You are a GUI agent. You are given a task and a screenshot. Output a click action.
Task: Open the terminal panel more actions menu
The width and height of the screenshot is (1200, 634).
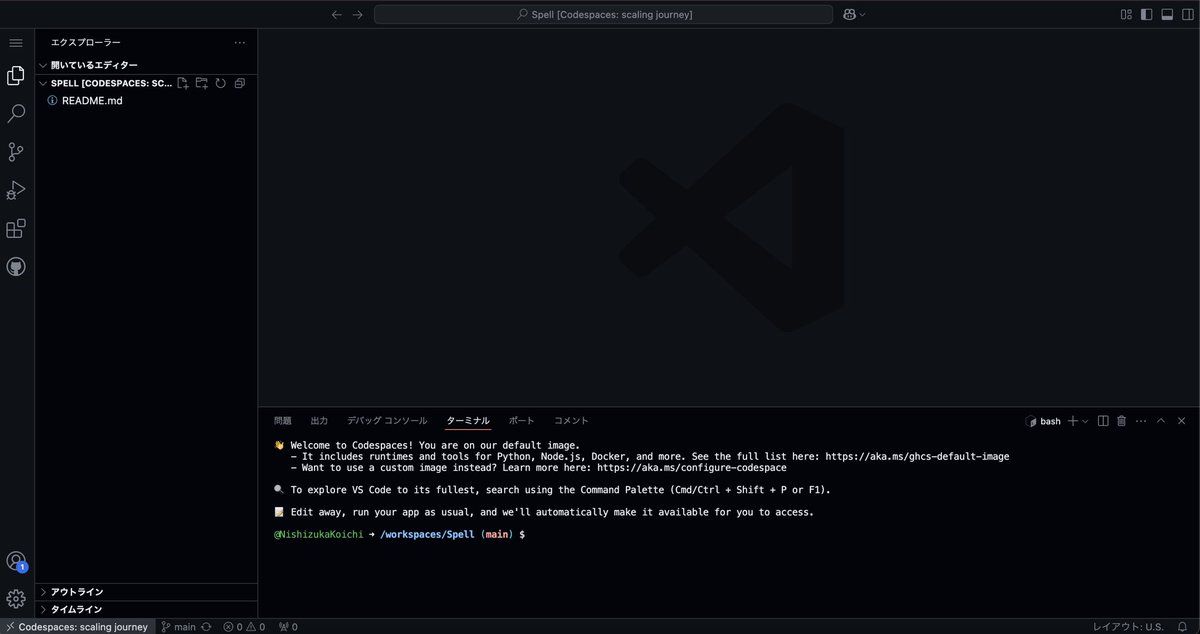tap(1141, 421)
